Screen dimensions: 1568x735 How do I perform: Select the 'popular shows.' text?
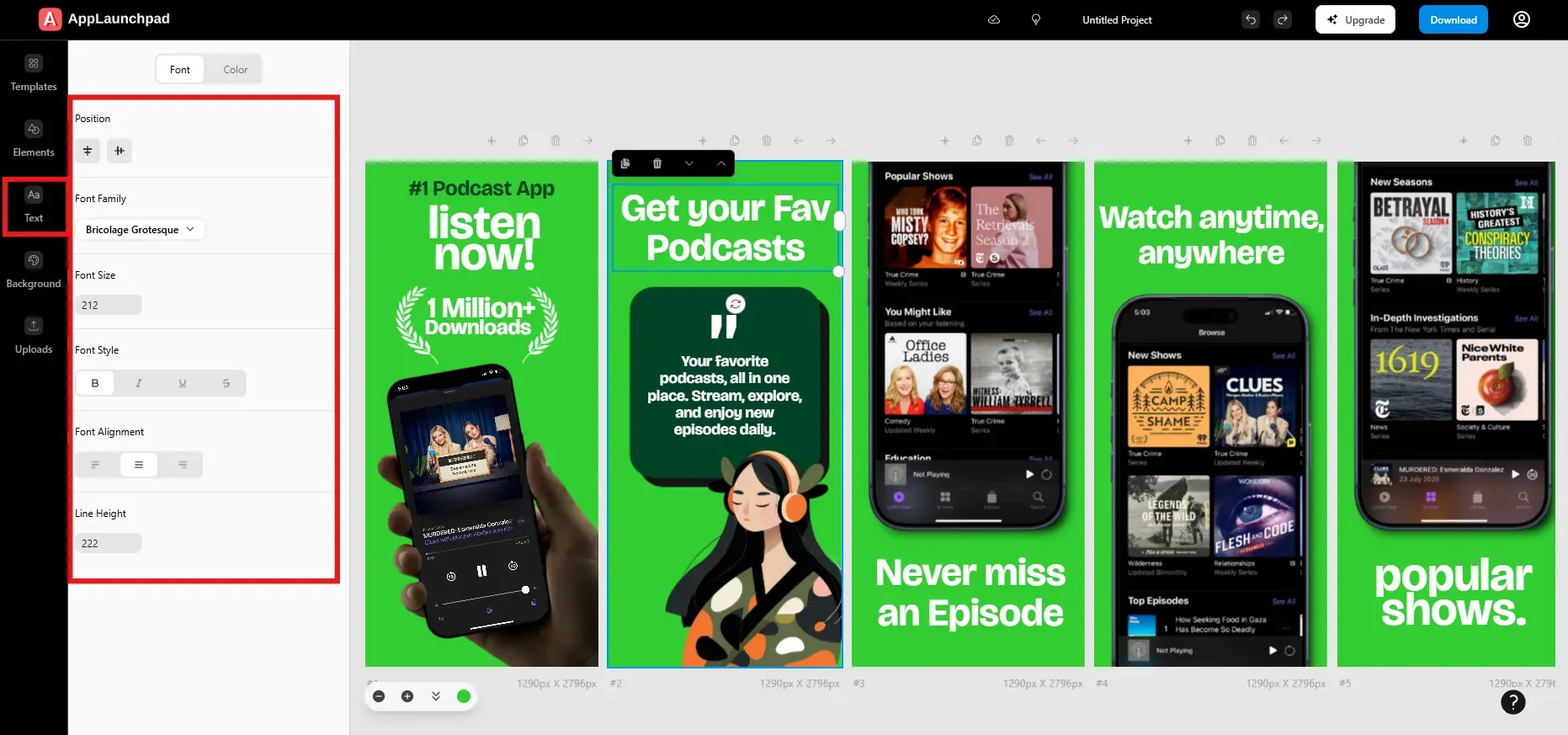click(x=1454, y=592)
